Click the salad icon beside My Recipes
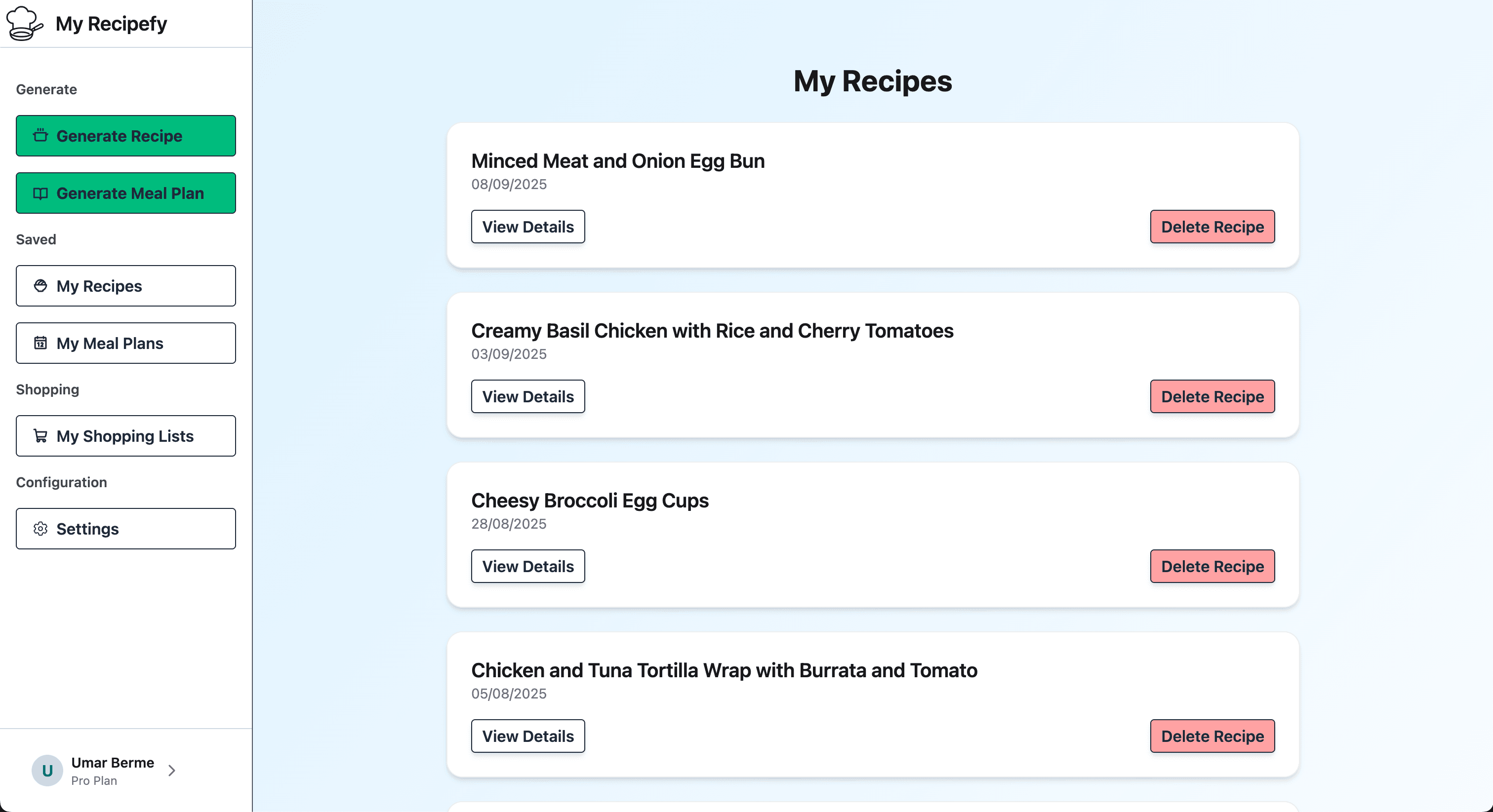 click(x=40, y=285)
